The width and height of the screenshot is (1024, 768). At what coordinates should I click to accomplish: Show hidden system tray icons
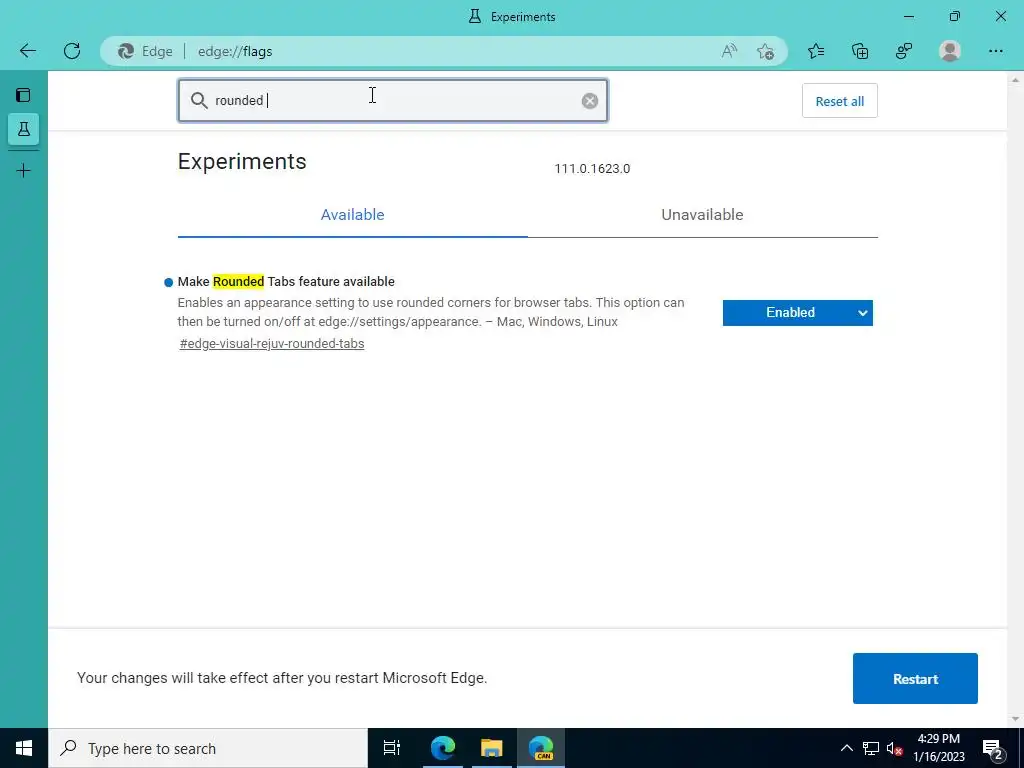pos(846,748)
